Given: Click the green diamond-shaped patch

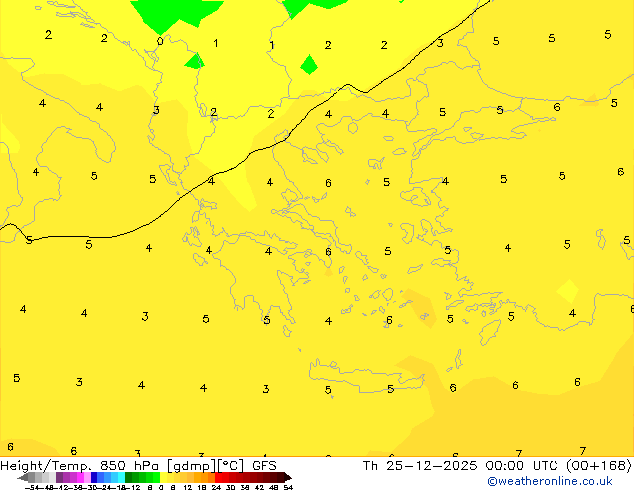Looking at the screenshot, I should point(309,65).
